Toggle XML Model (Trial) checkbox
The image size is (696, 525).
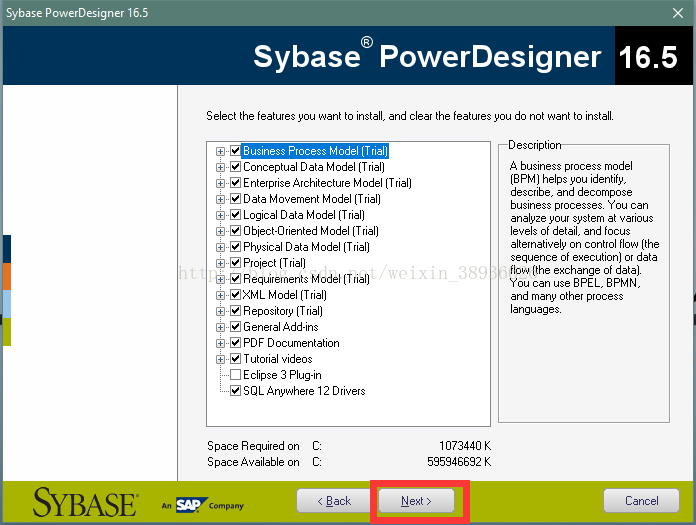point(236,295)
